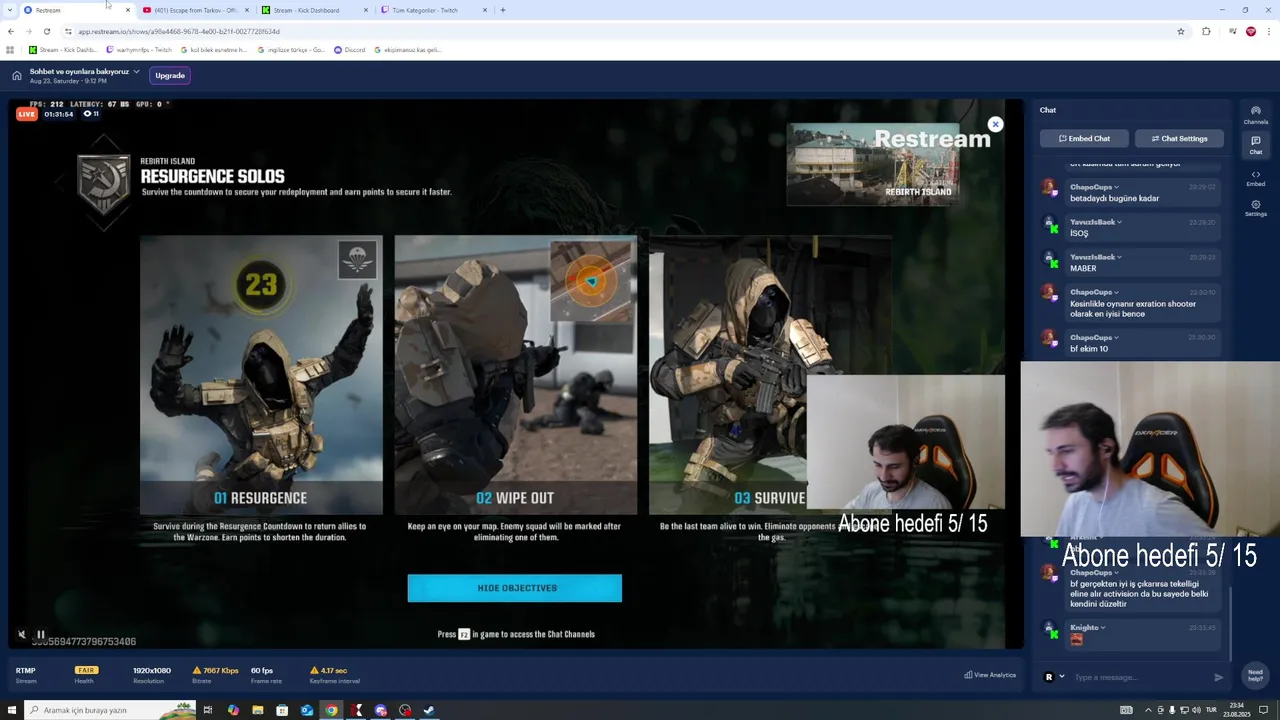1280x720 pixels.
Task: Expand YavuzIsBack menu on 'İSOŞ' message
Action: (1119, 222)
